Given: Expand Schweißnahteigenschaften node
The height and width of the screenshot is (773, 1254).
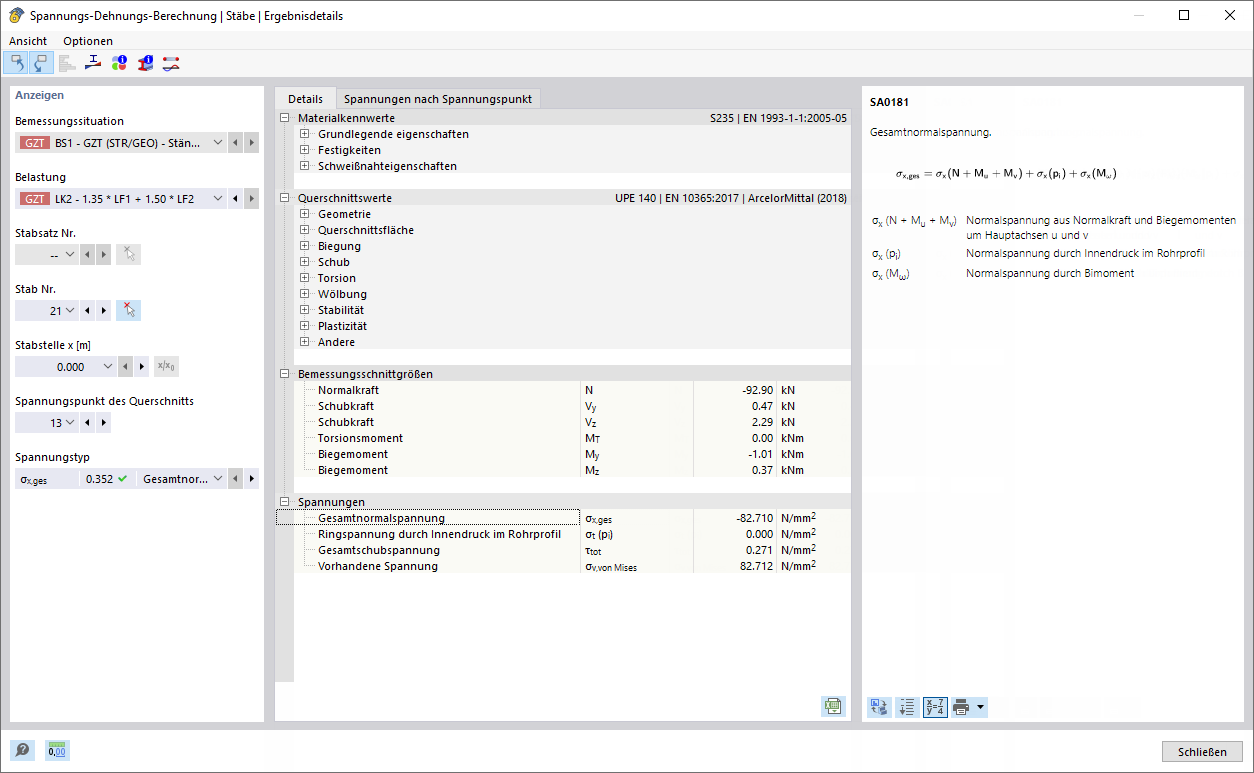Looking at the screenshot, I should click(304, 166).
